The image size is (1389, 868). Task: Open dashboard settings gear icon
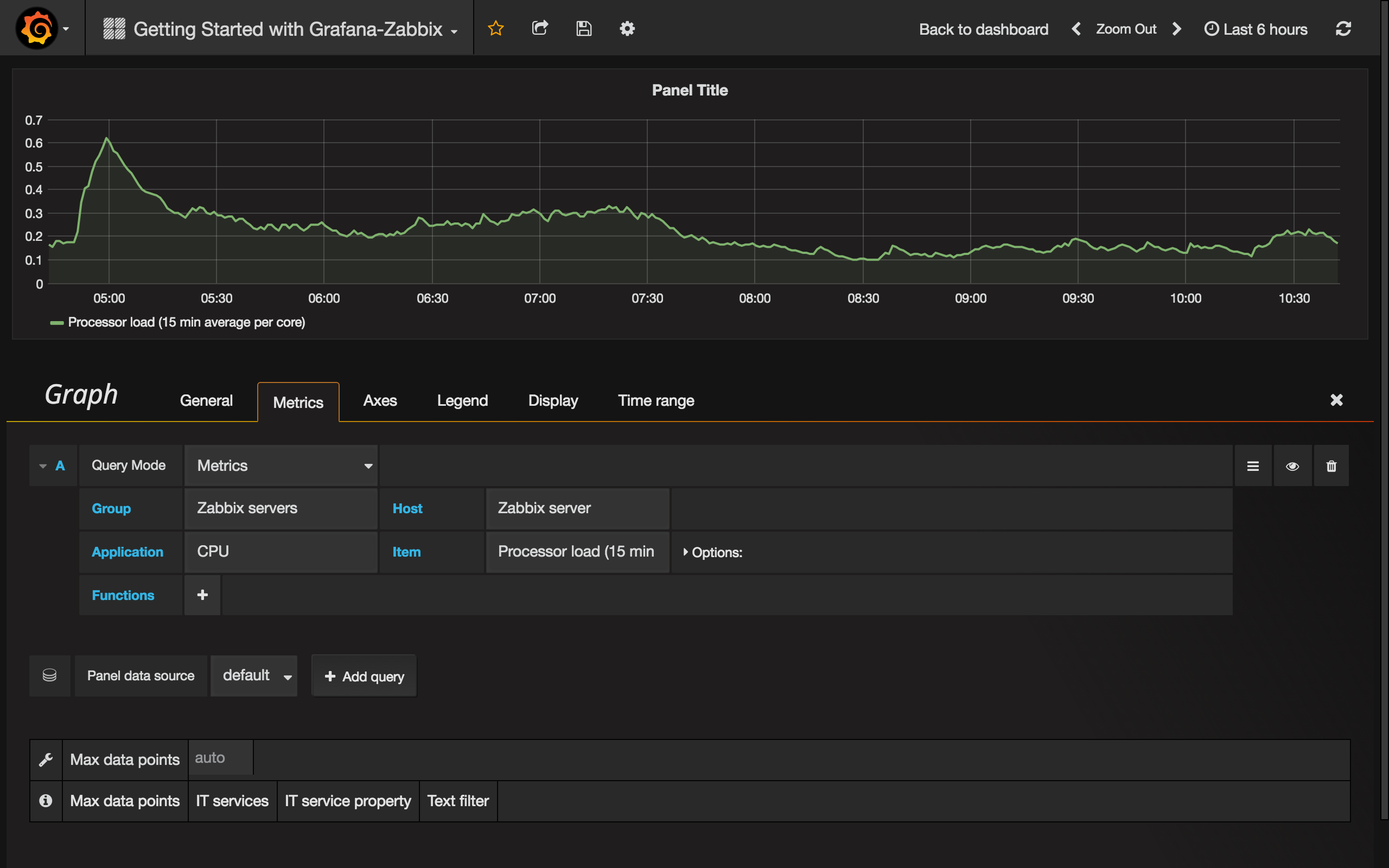pos(627,29)
